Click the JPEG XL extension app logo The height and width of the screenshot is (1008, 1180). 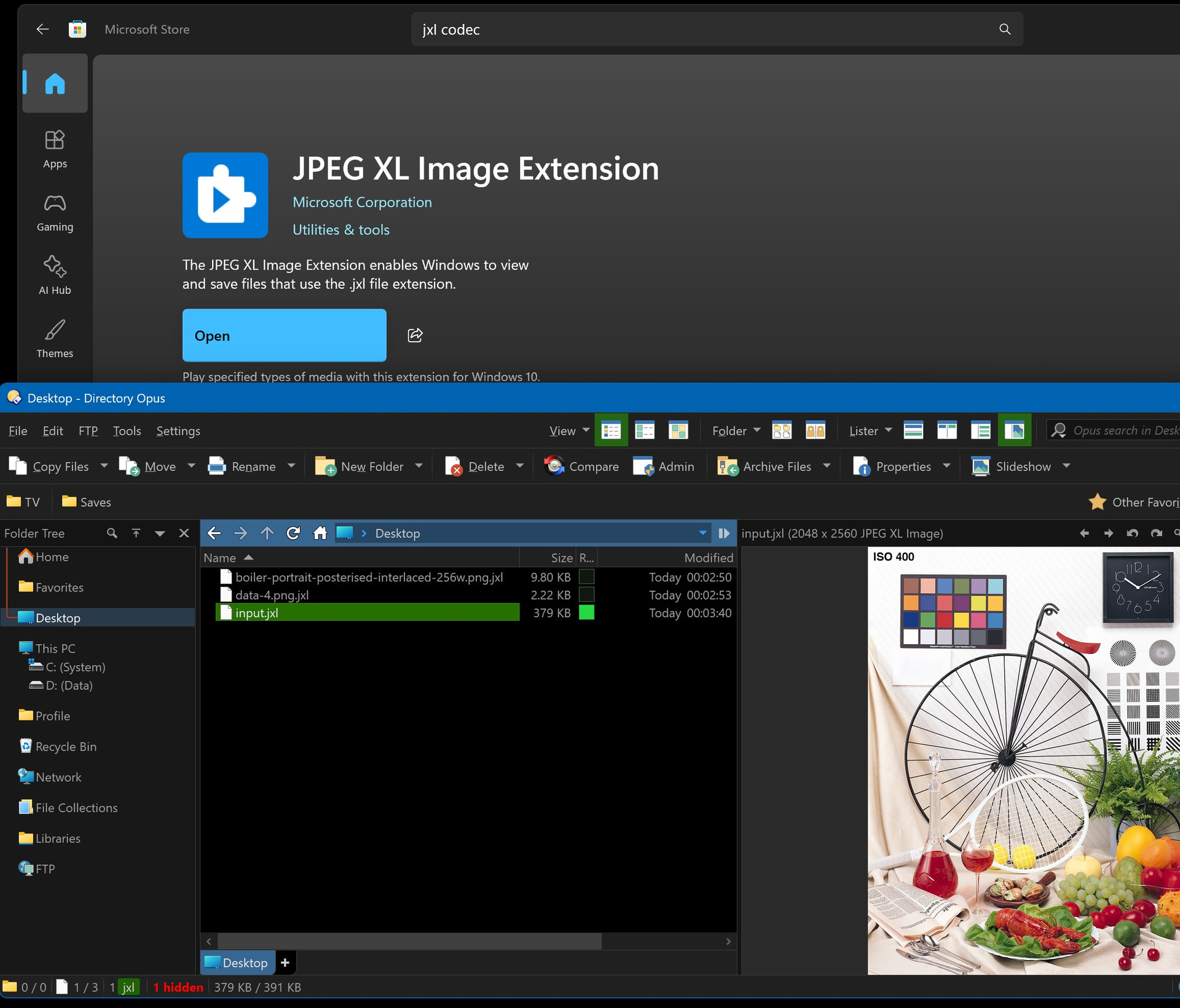coord(225,195)
